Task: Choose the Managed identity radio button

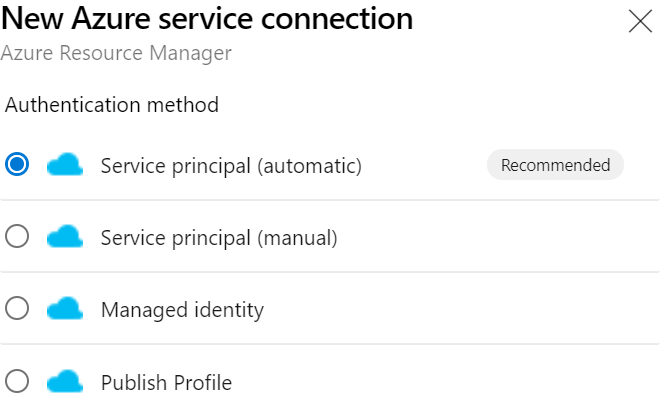Action: point(17,309)
